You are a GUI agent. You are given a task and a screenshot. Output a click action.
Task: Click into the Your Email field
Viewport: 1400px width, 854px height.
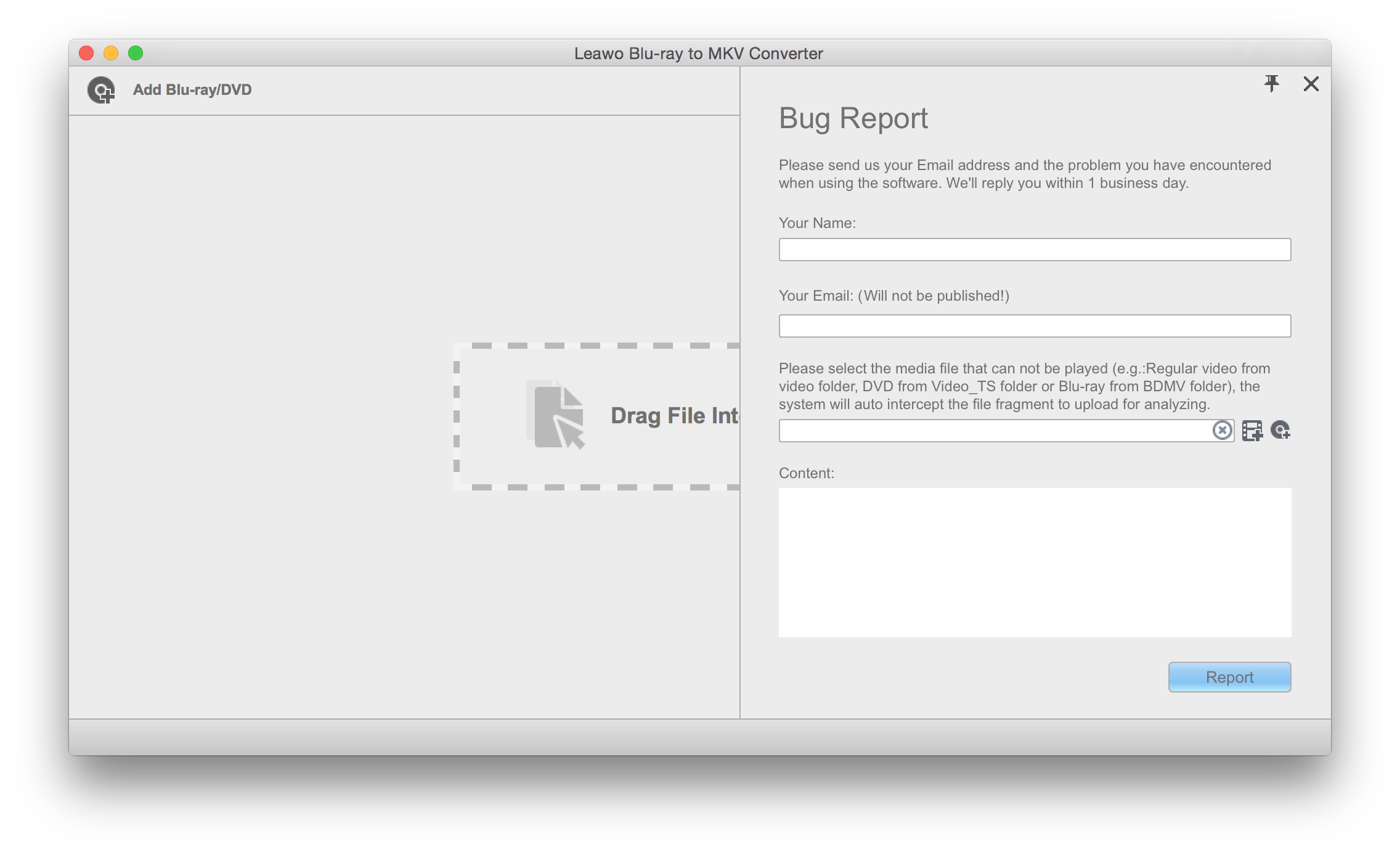click(1035, 326)
